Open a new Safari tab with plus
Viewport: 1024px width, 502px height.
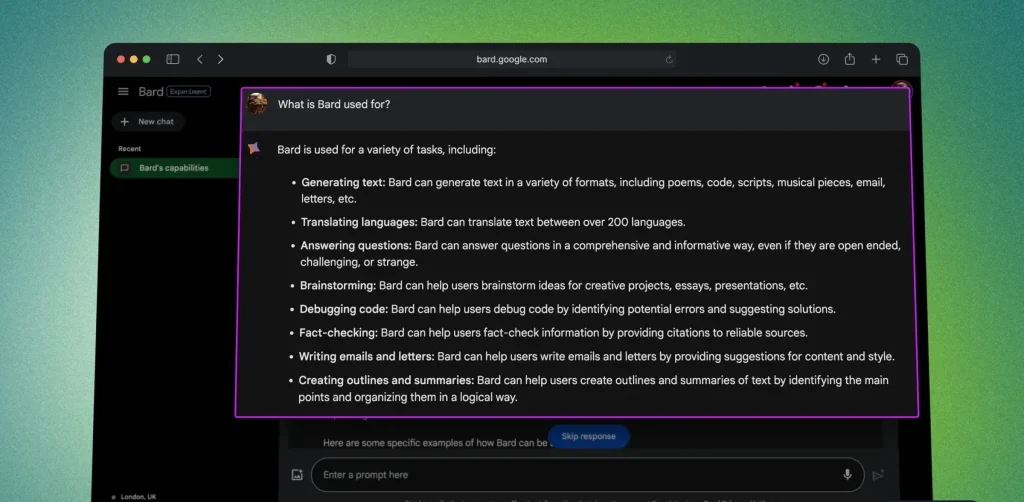[x=876, y=59]
